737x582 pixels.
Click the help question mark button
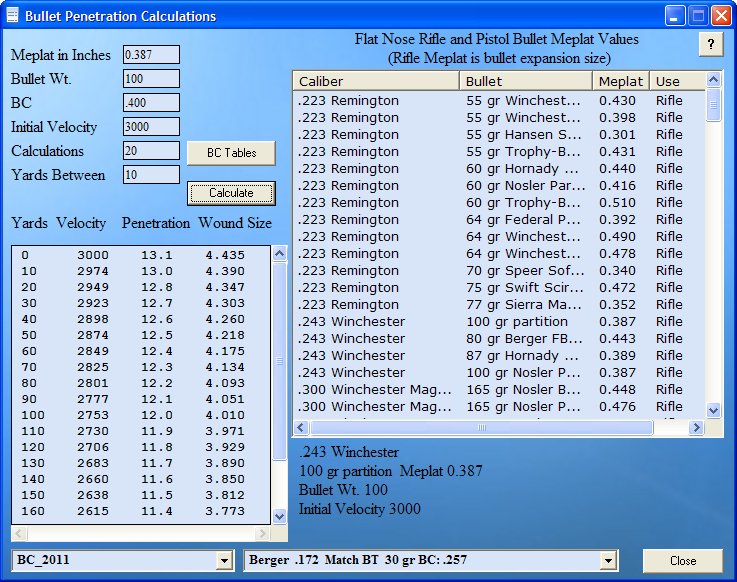pos(710,44)
